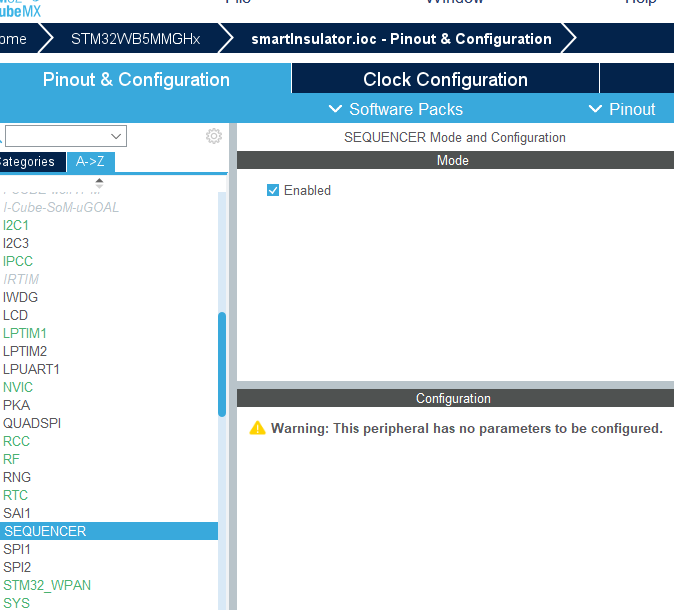Select LPTIM2 peripheral

coord(25,352)
